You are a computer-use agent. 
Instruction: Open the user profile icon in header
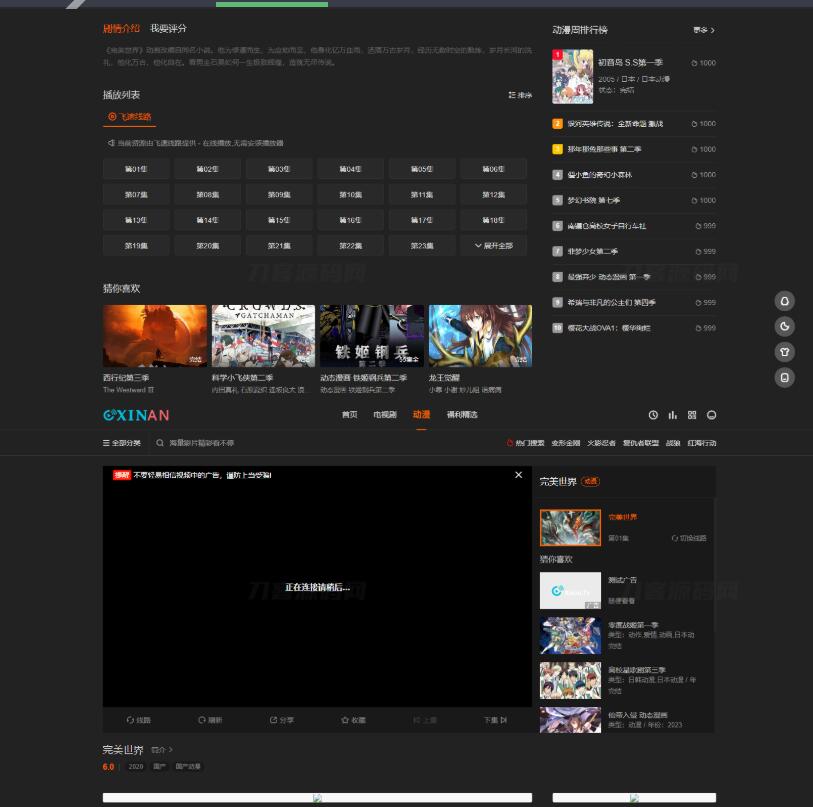tap(712, 415)
